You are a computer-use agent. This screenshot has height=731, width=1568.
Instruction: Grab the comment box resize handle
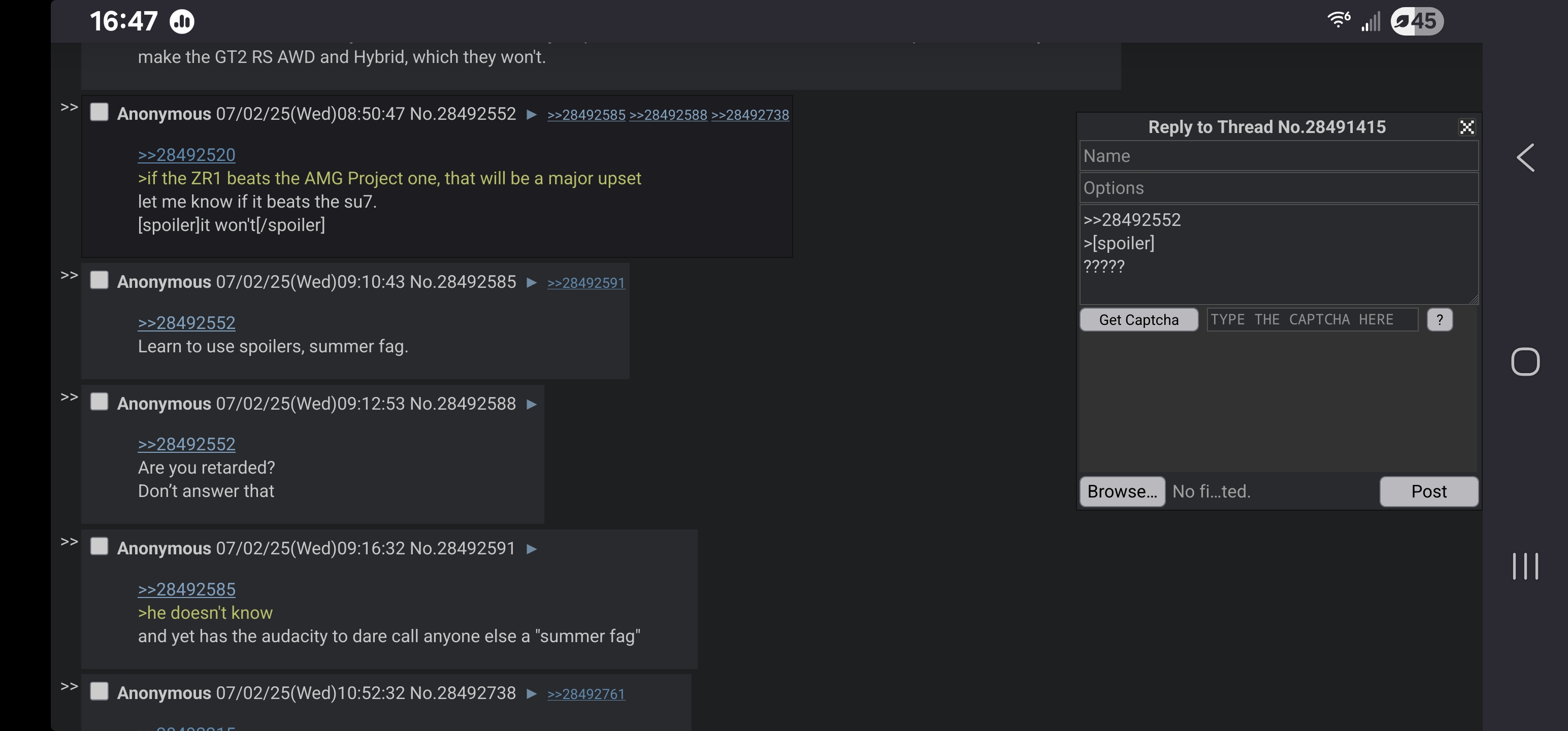[x=1473, y=299]
